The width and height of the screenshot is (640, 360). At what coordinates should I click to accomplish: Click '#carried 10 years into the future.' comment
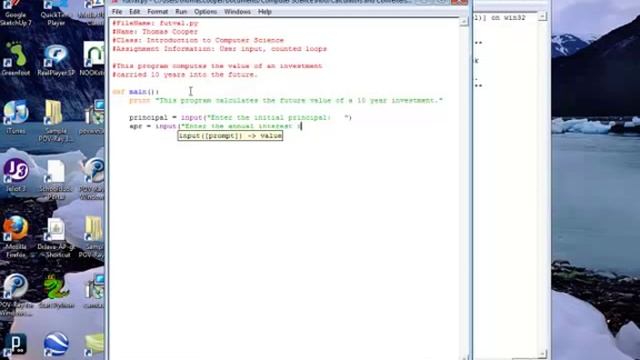coord(185,75)
